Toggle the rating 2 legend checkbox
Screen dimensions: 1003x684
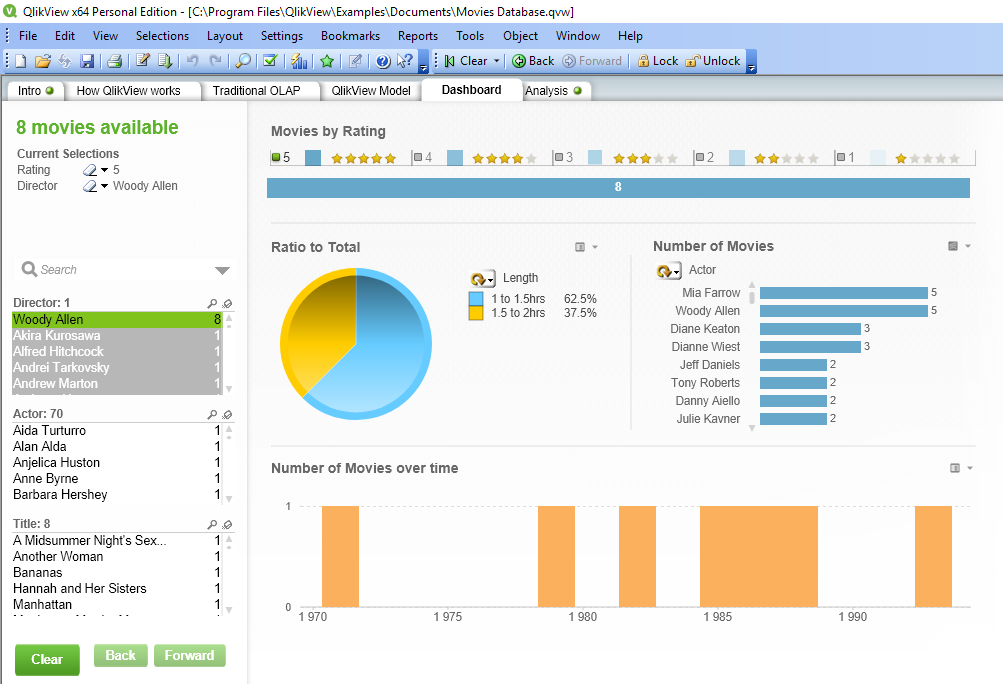pyautogui.click(x=700, y=157)
